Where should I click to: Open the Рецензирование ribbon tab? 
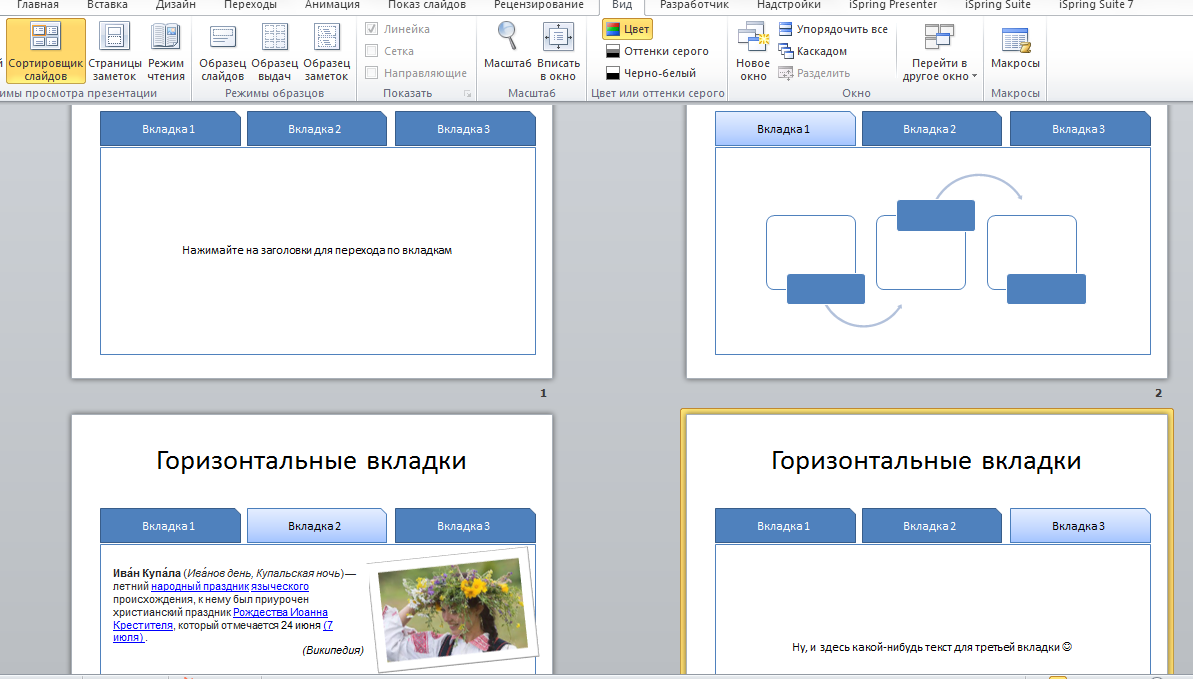[x=539, y=5]
